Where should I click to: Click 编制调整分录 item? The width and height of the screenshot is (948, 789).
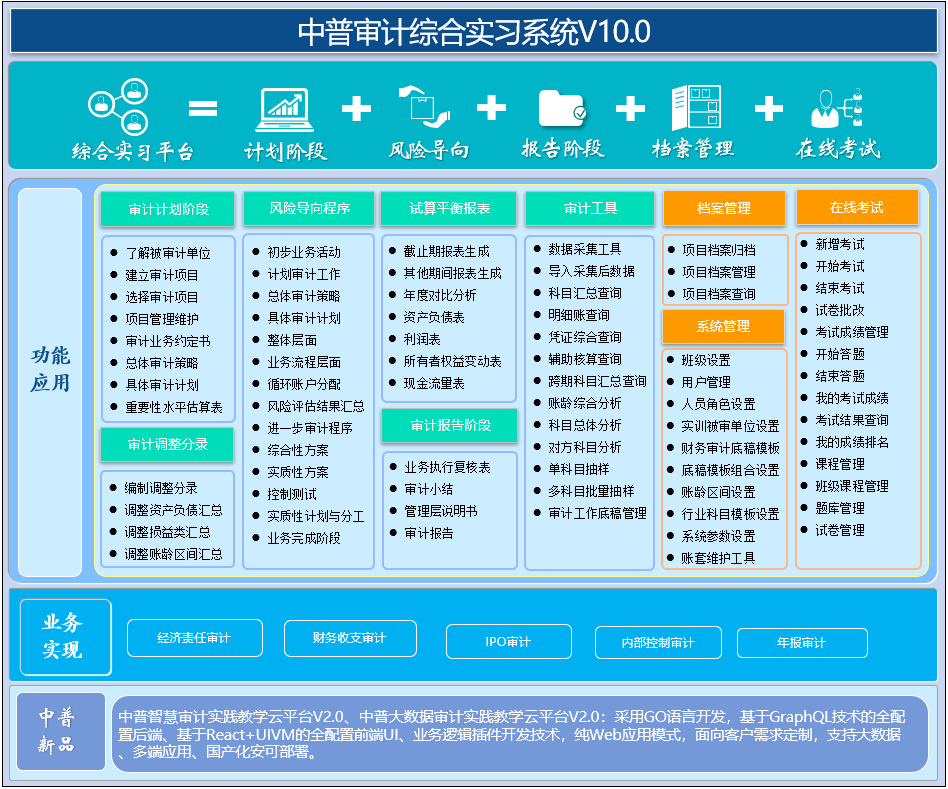[161, 488]
